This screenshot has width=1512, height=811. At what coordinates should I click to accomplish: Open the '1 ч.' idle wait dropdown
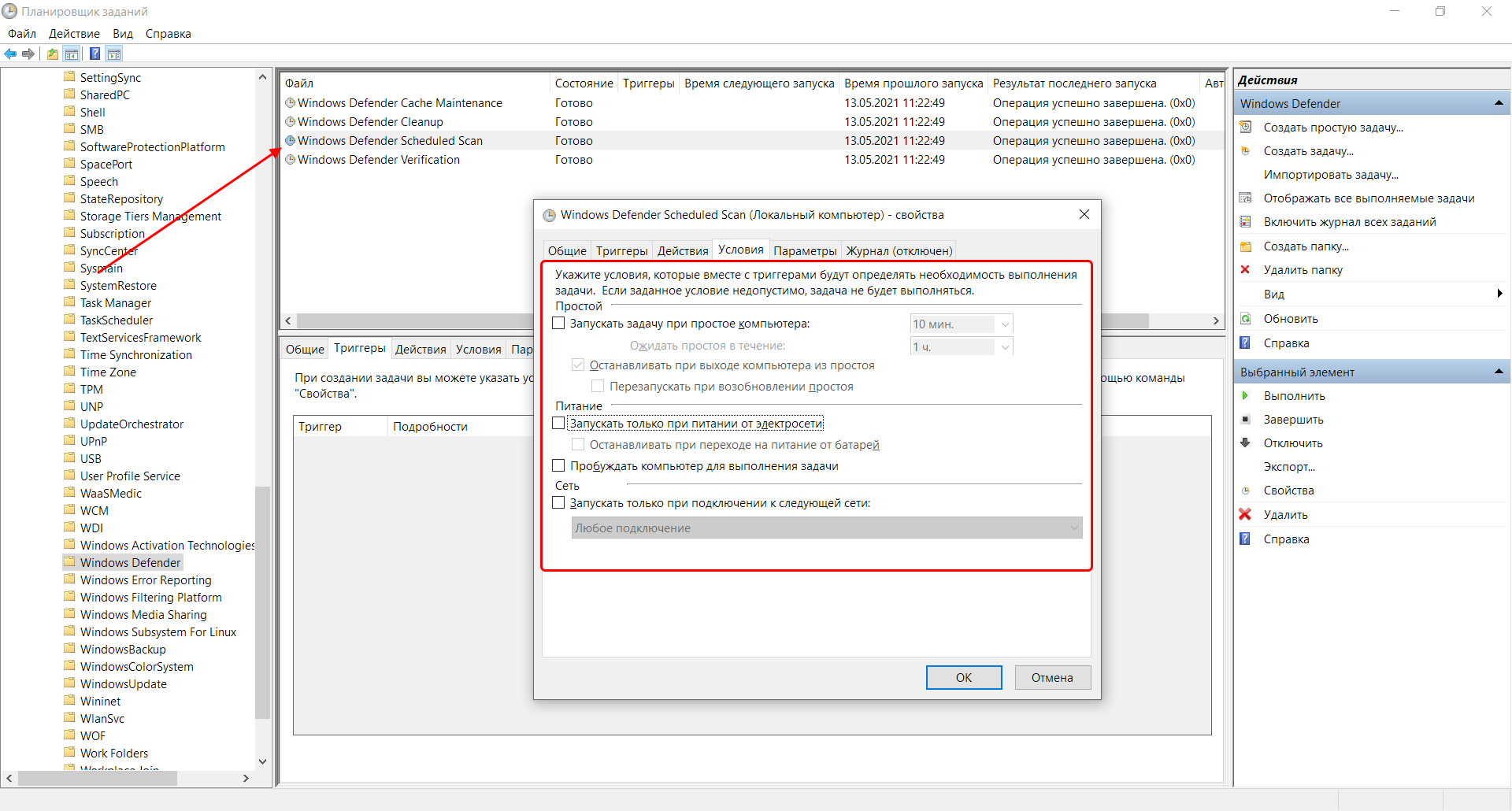click(x=1005, y=346)
